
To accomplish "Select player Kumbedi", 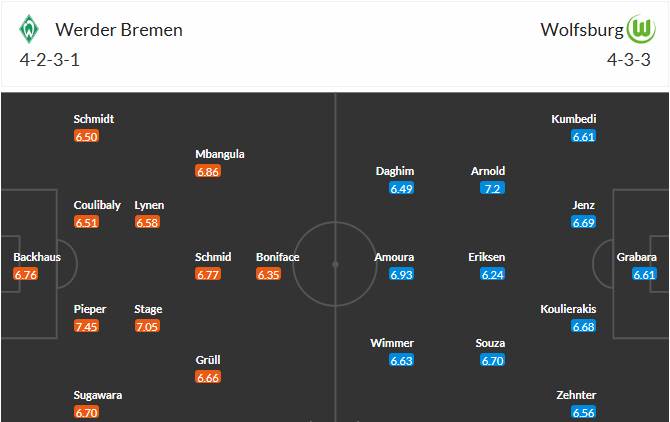I will coord(573,119).
